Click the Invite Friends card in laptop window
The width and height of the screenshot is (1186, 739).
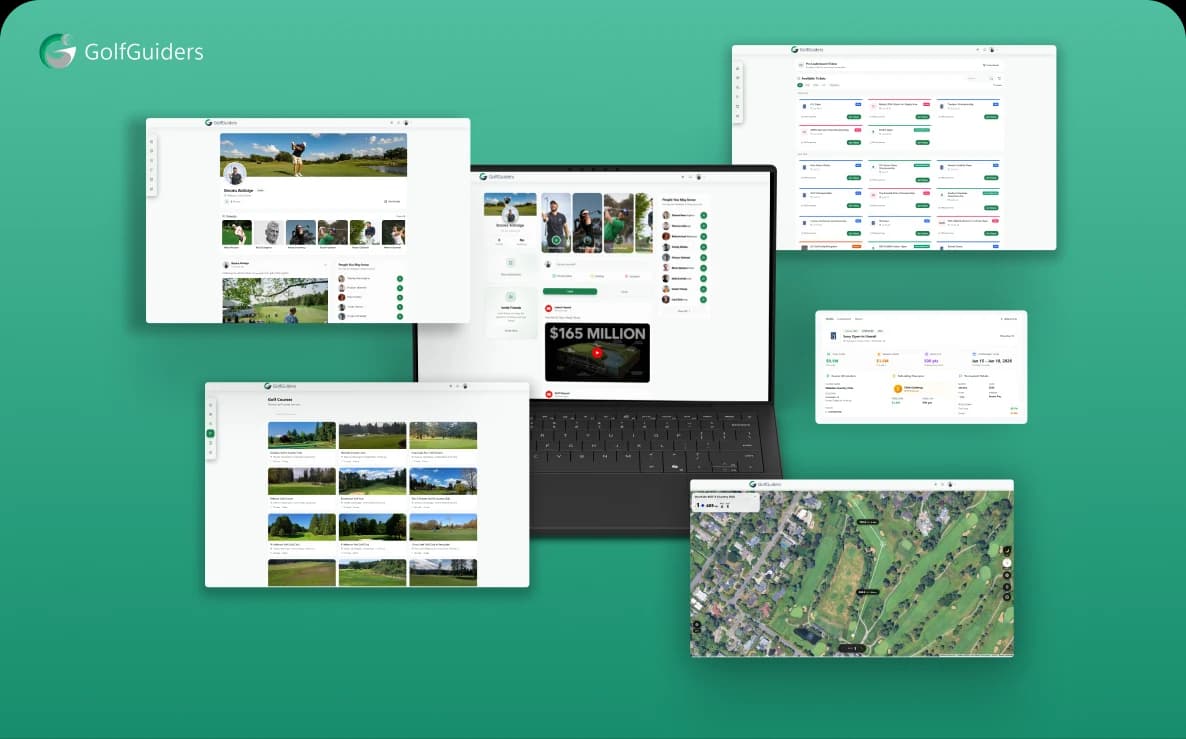pyautogui.click(x=511, y=312)
